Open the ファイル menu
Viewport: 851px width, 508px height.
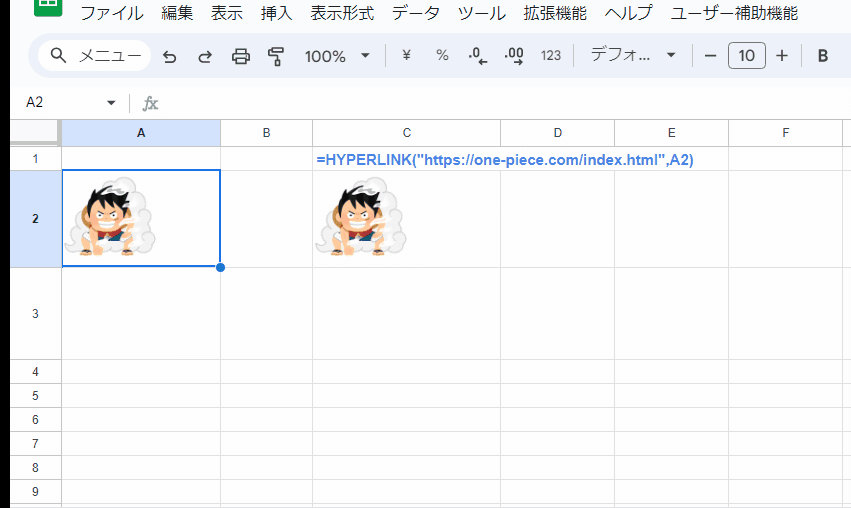click(x=112, y=13)
